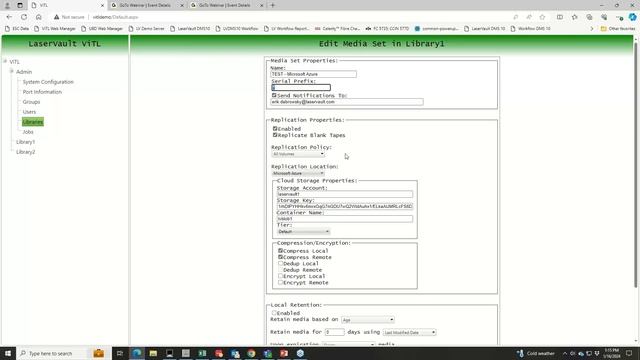
Task: Click the media set Name field
Action: point(313,74)
